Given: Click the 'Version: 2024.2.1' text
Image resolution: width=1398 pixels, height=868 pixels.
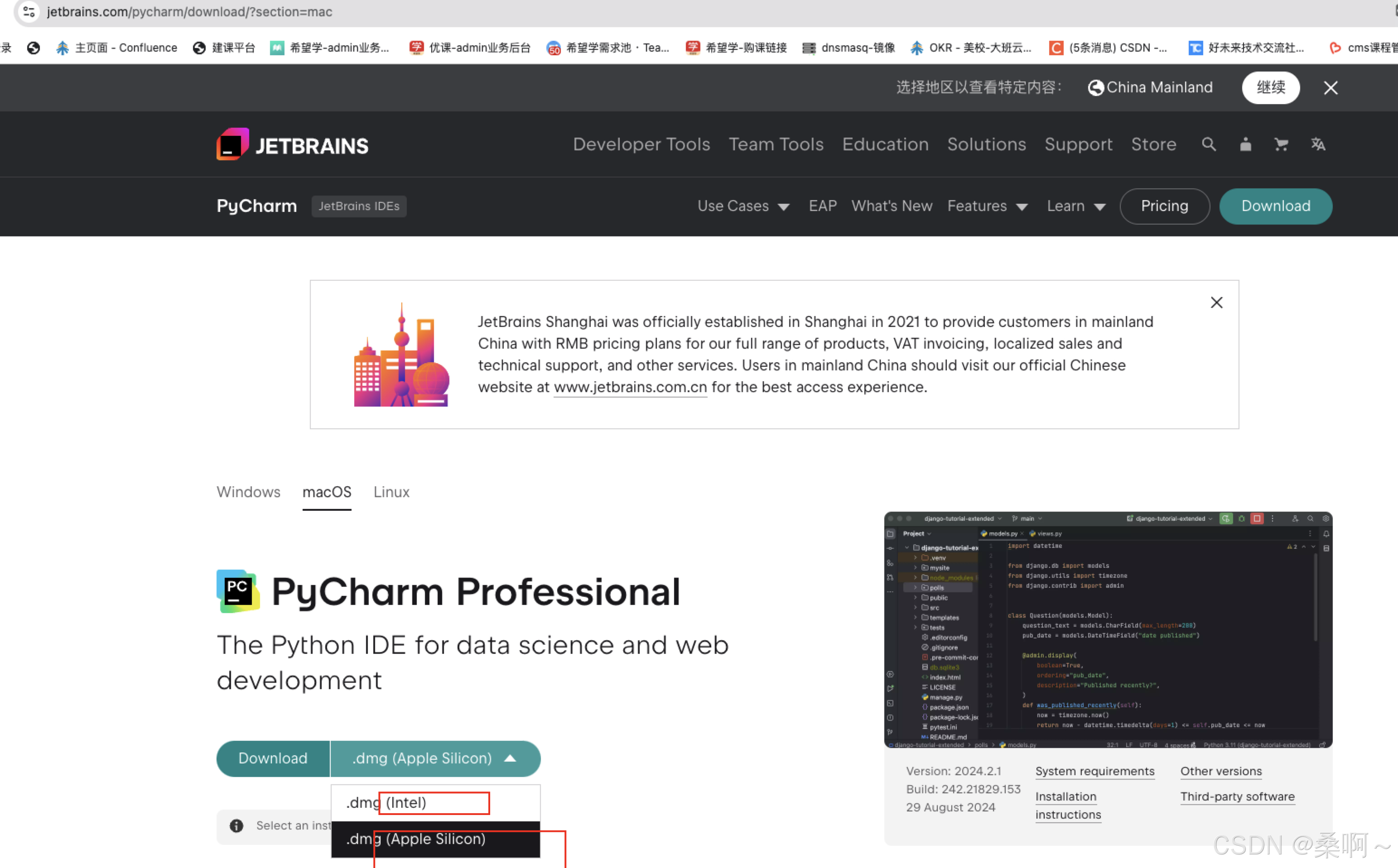Looking at the screenshot, I should click(x=953, y=771).
